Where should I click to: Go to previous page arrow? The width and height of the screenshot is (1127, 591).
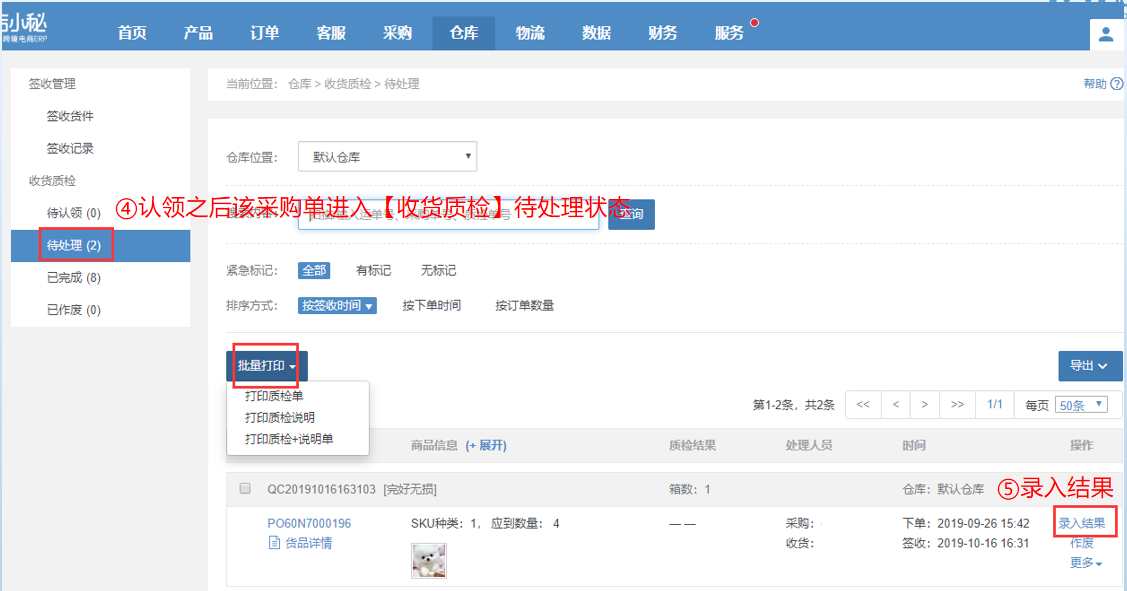point(895,405)
